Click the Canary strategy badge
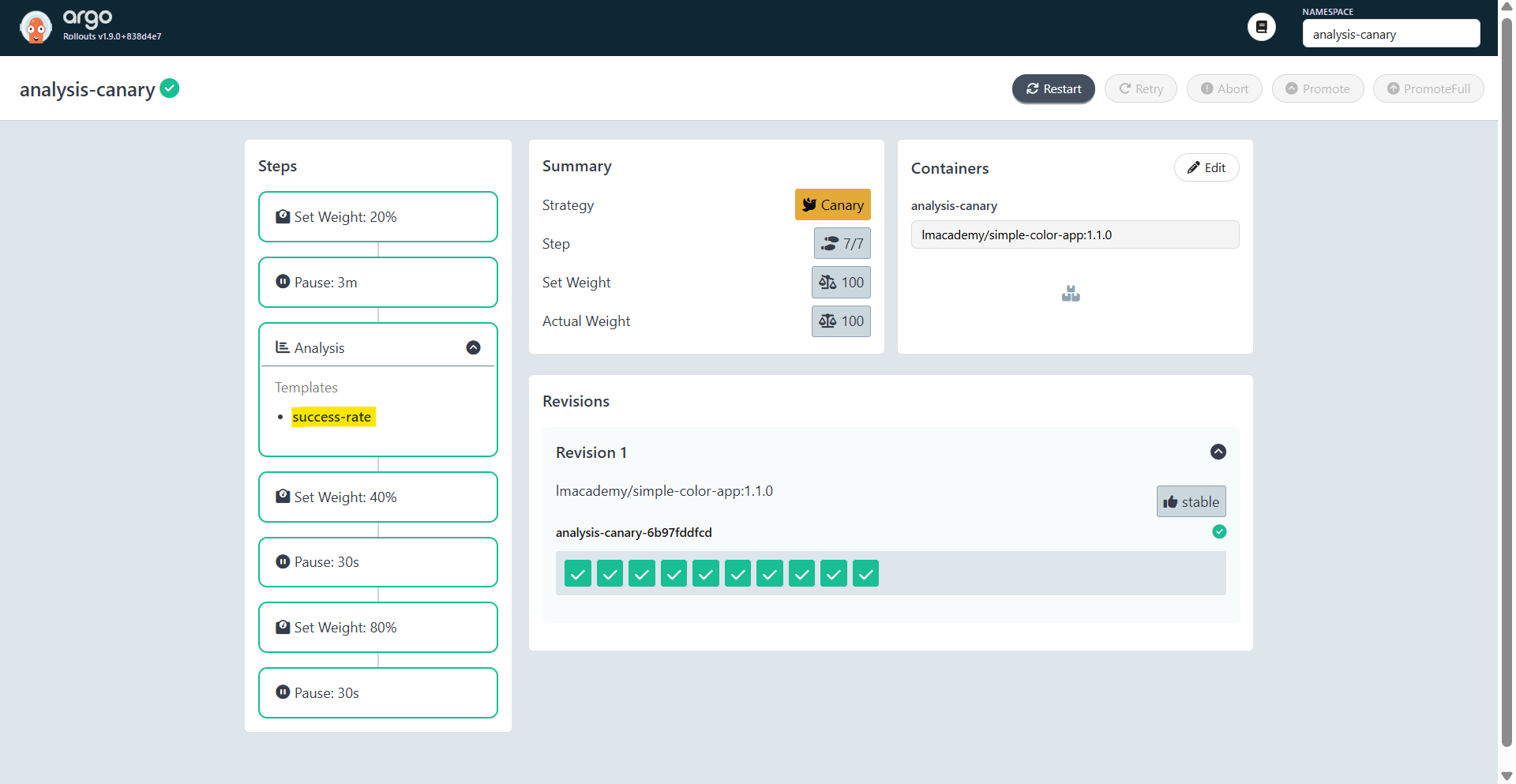Screen dimensions: 1516x784 click(x=832, y=204)
